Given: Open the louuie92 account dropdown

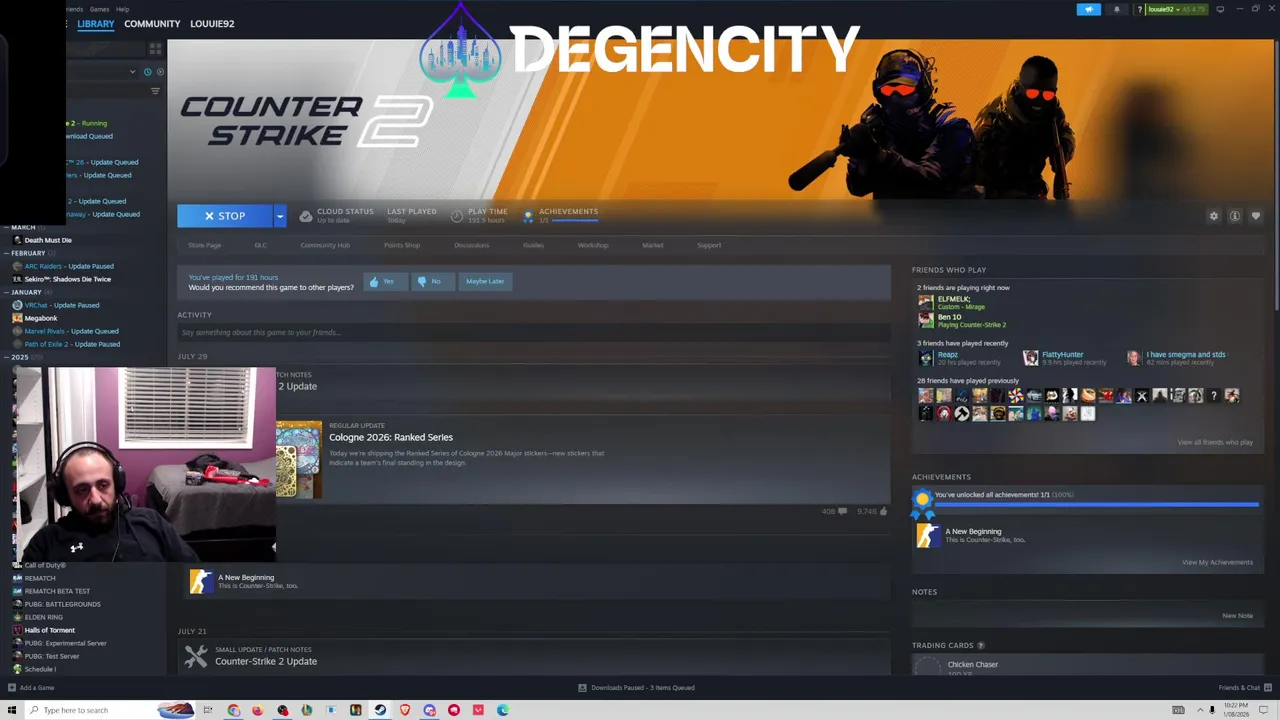Looking at the screenshot, I should click(1176, 9).
